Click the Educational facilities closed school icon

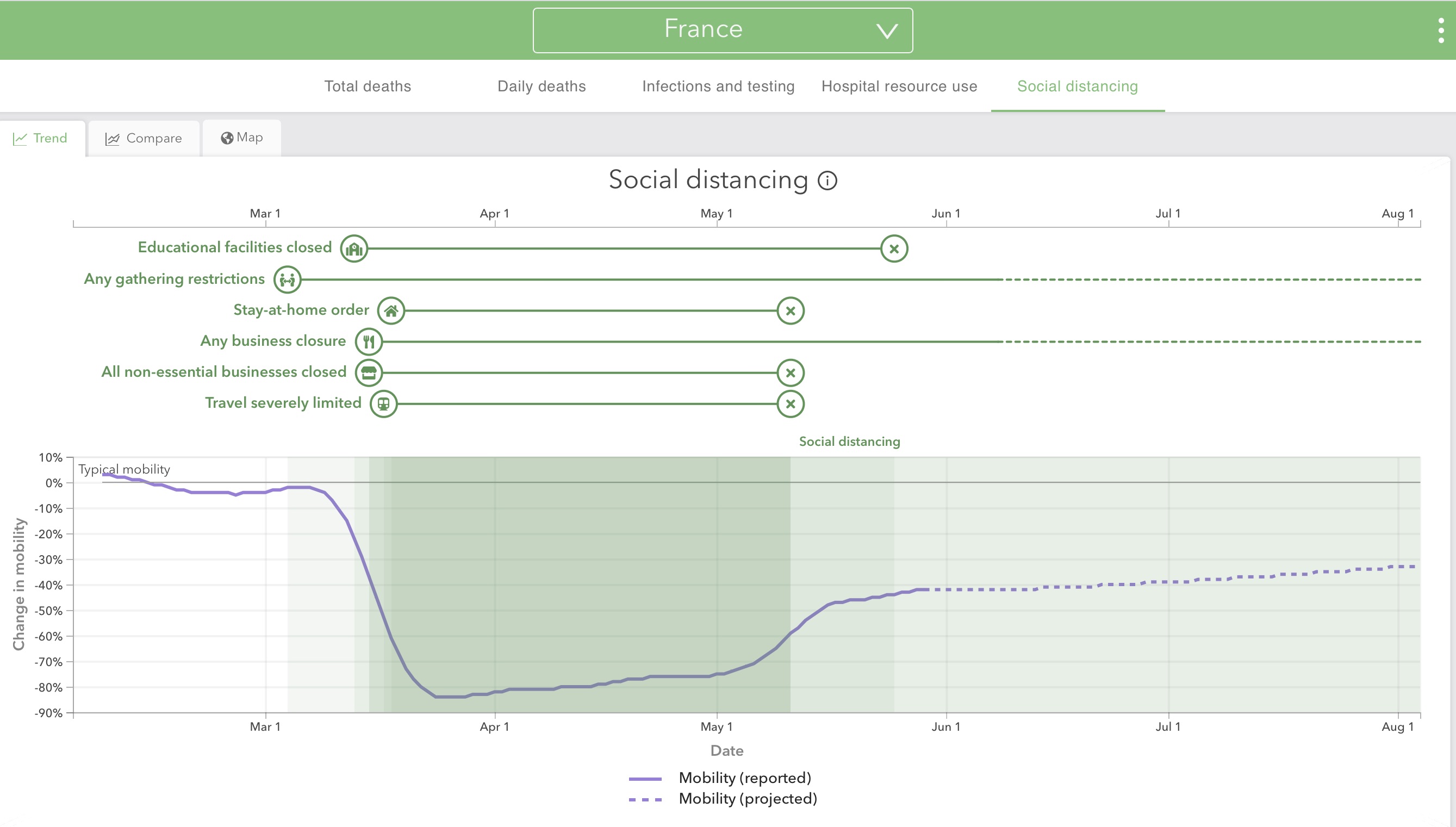tap(354, 249)
